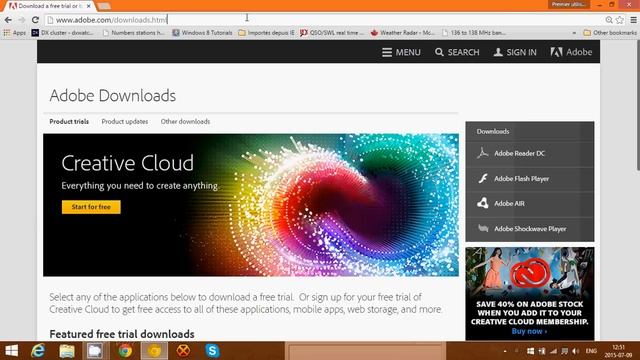Click SIGN IN in the Adobe header

515,52
